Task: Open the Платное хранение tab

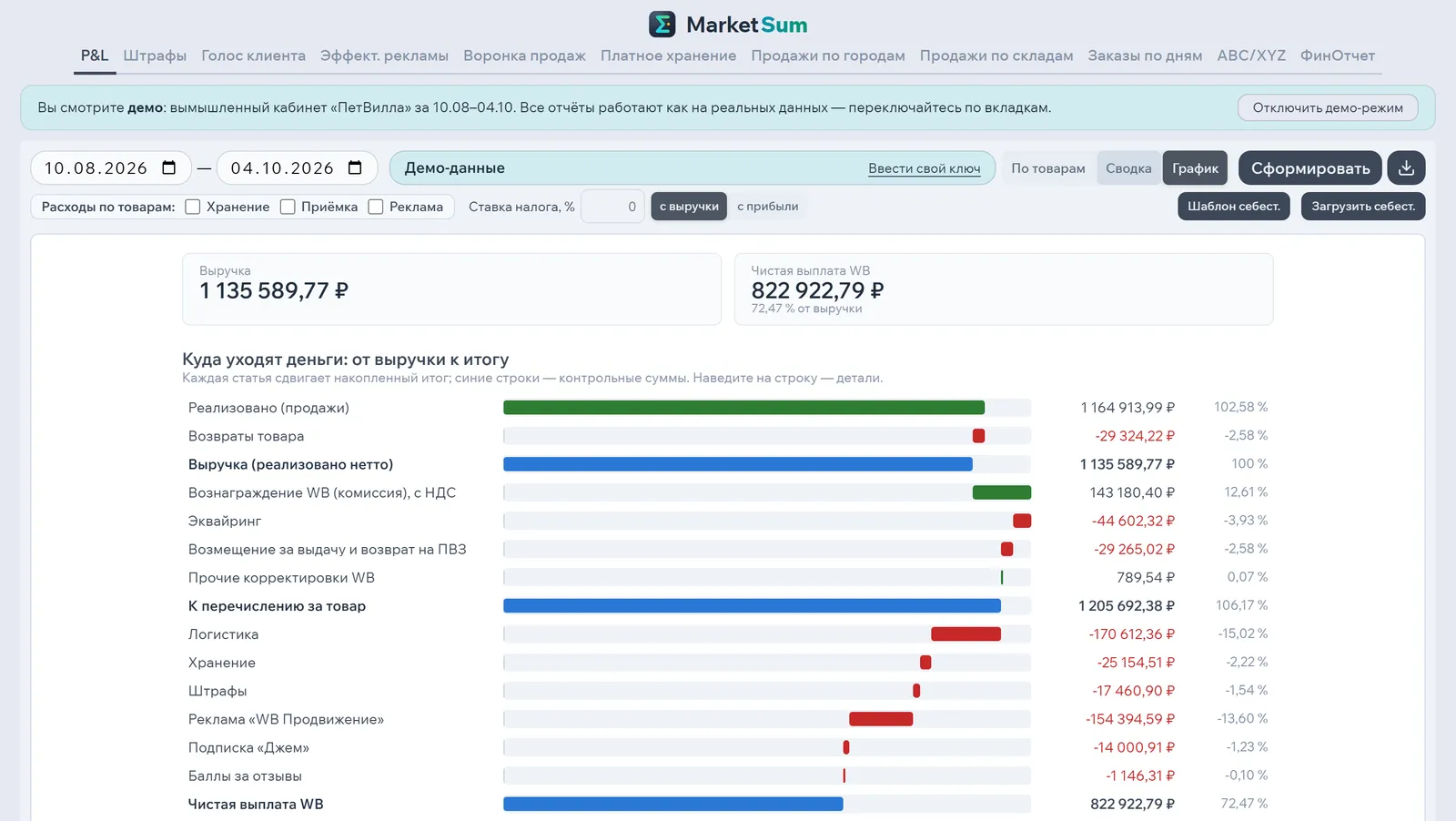Action: 668,56
